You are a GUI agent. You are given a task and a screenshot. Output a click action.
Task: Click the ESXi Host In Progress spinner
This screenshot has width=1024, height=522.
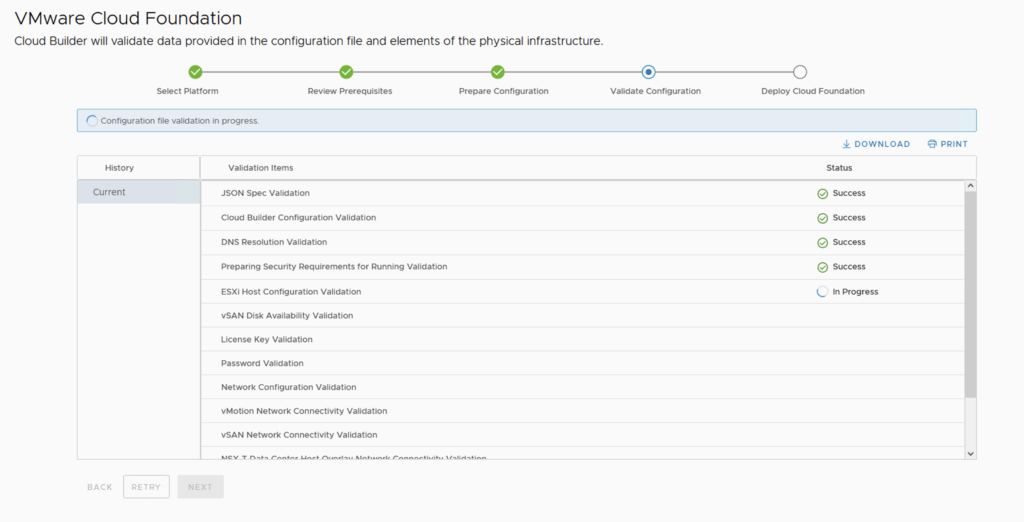(x=822, y=292)
